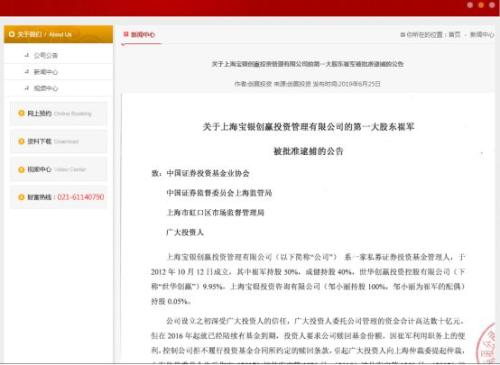Go to 新闻中心 from the sidebar submenu
This screenshot has width=500, height=365.
pos(46,72)
